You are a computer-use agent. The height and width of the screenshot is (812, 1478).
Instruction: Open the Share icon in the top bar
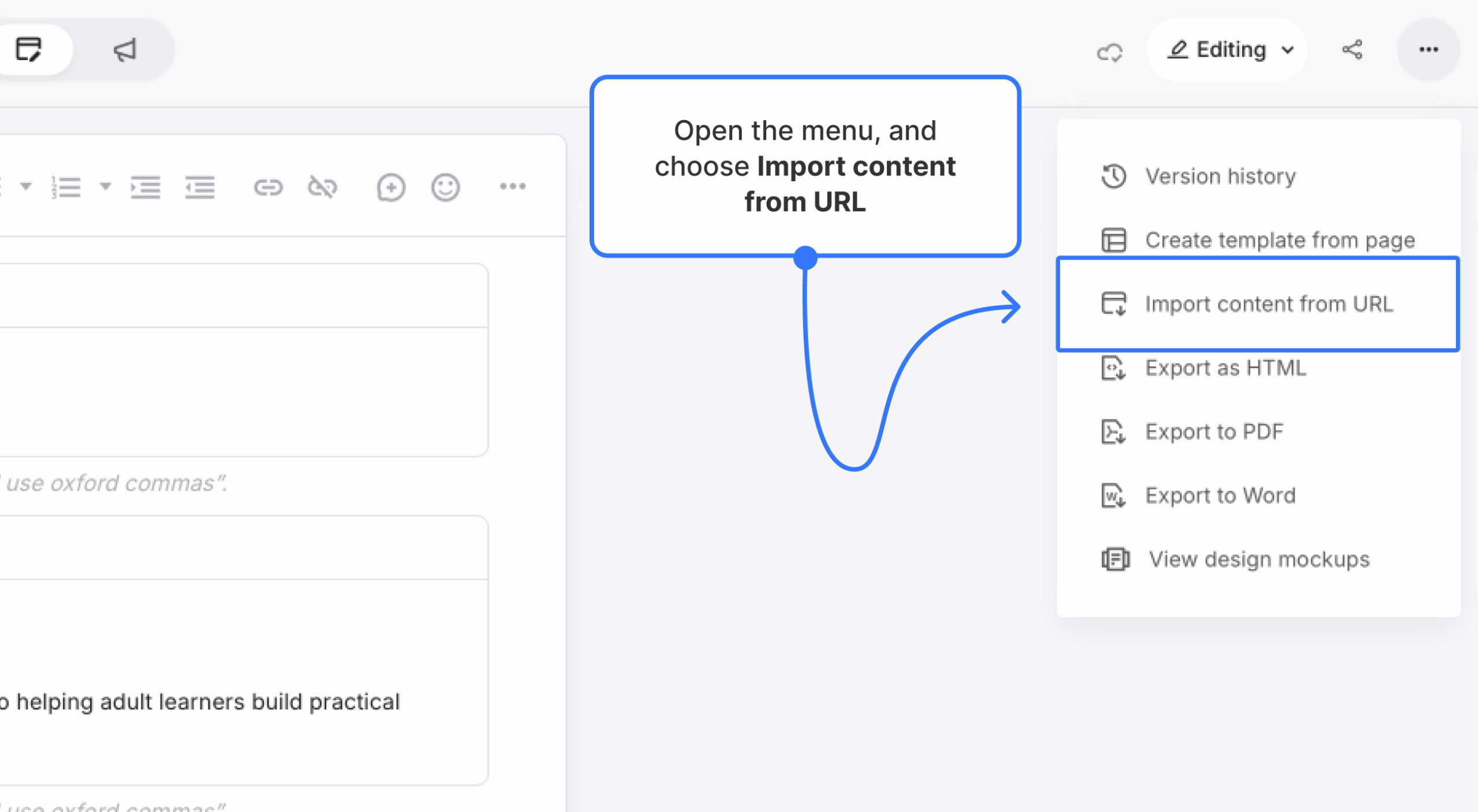(1352, 50)
